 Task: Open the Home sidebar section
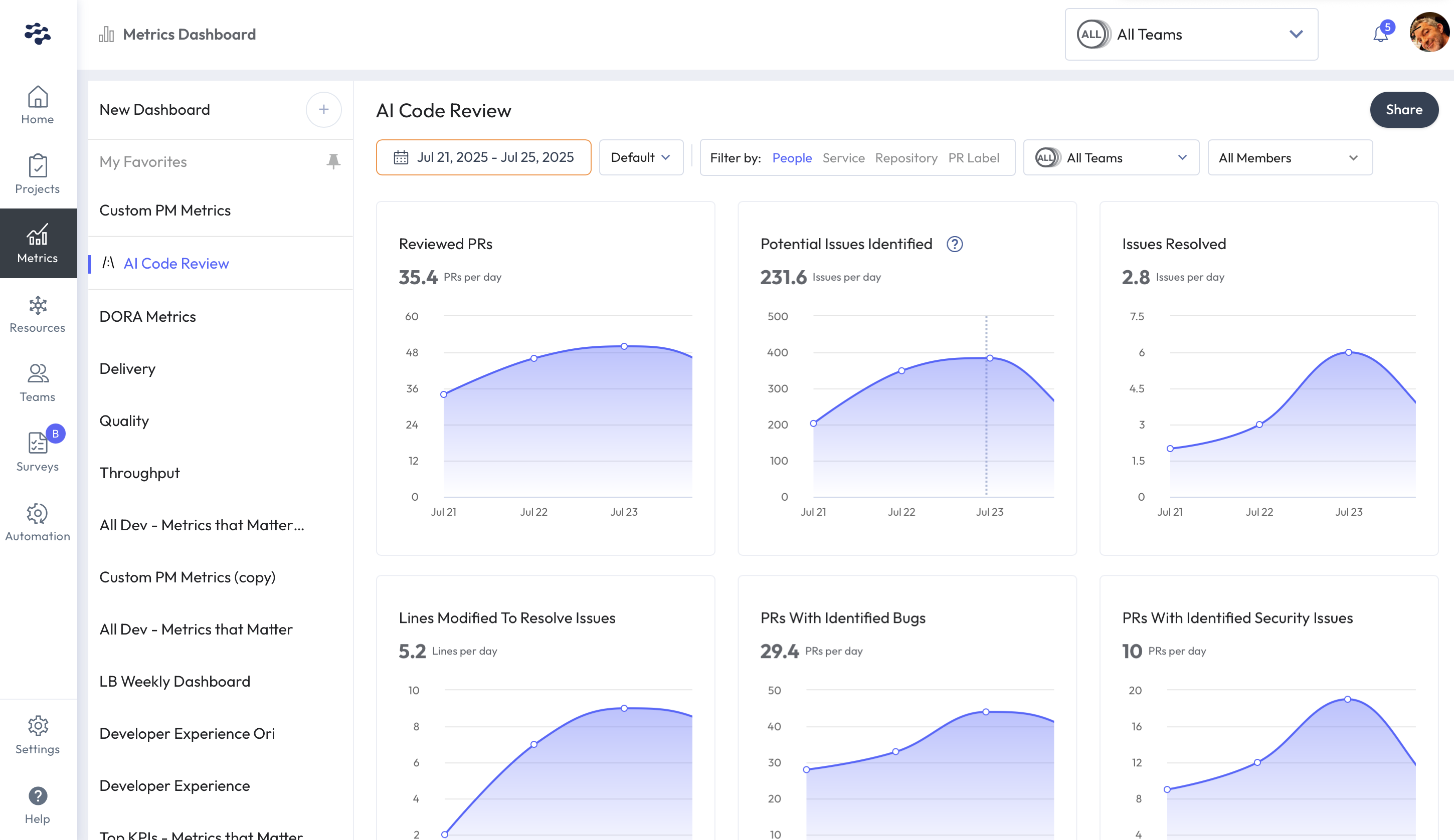point(38,105)
